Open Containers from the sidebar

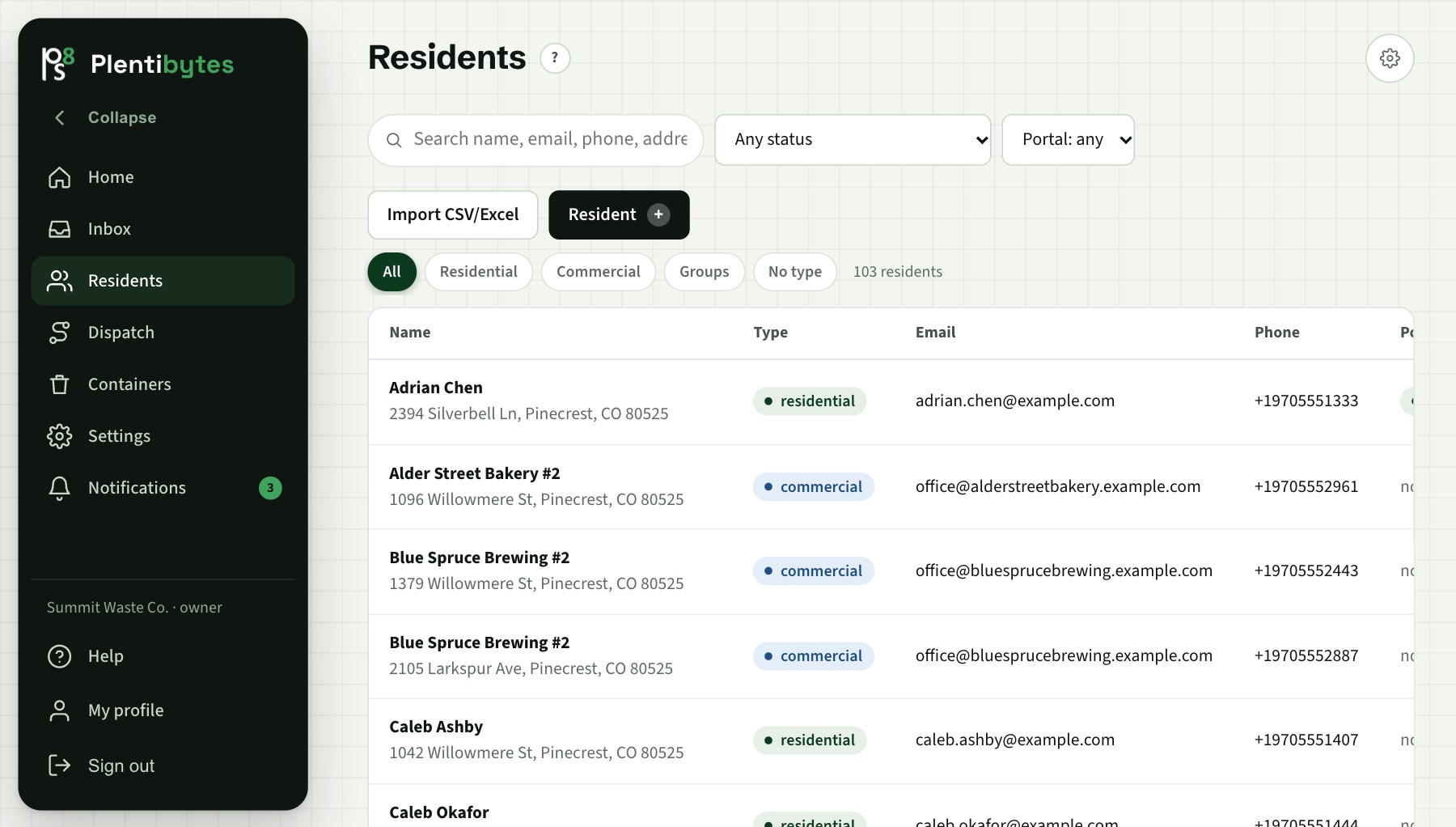click(x=163, y=384)
